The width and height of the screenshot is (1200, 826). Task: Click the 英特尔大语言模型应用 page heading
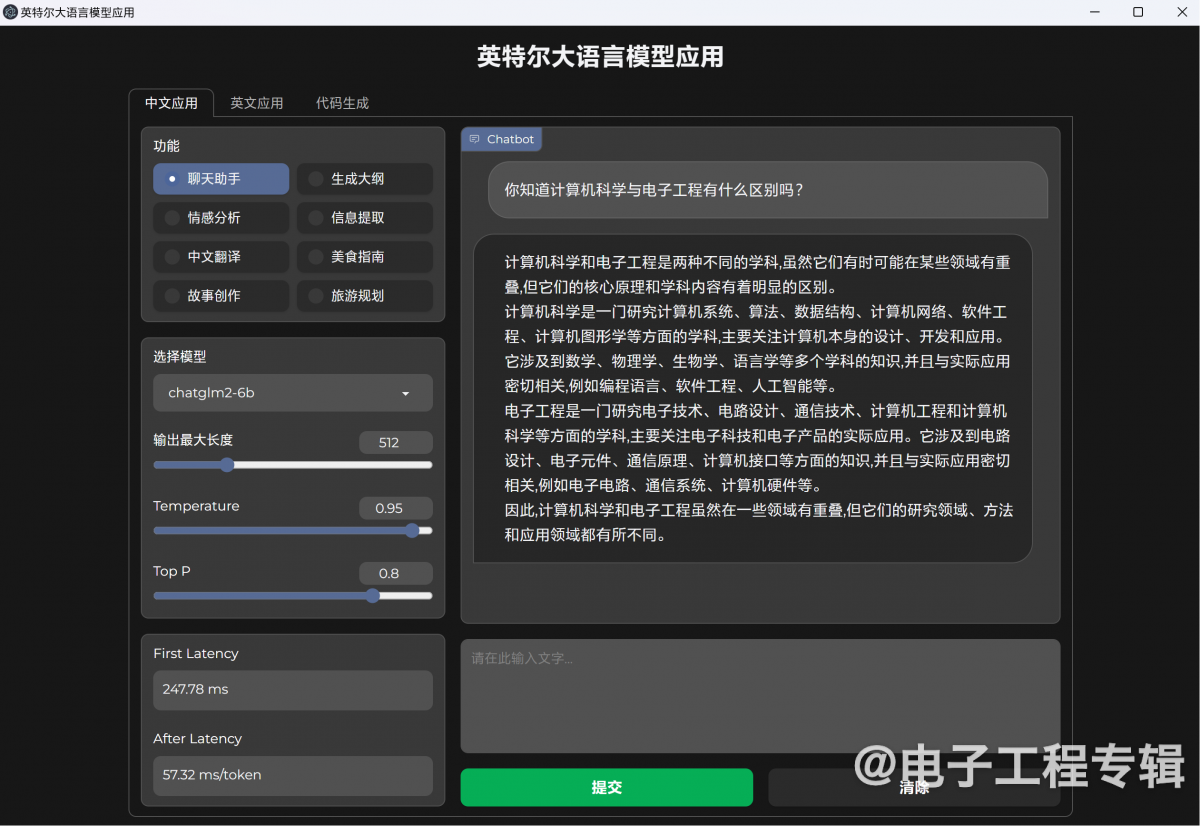pos(600,57)
